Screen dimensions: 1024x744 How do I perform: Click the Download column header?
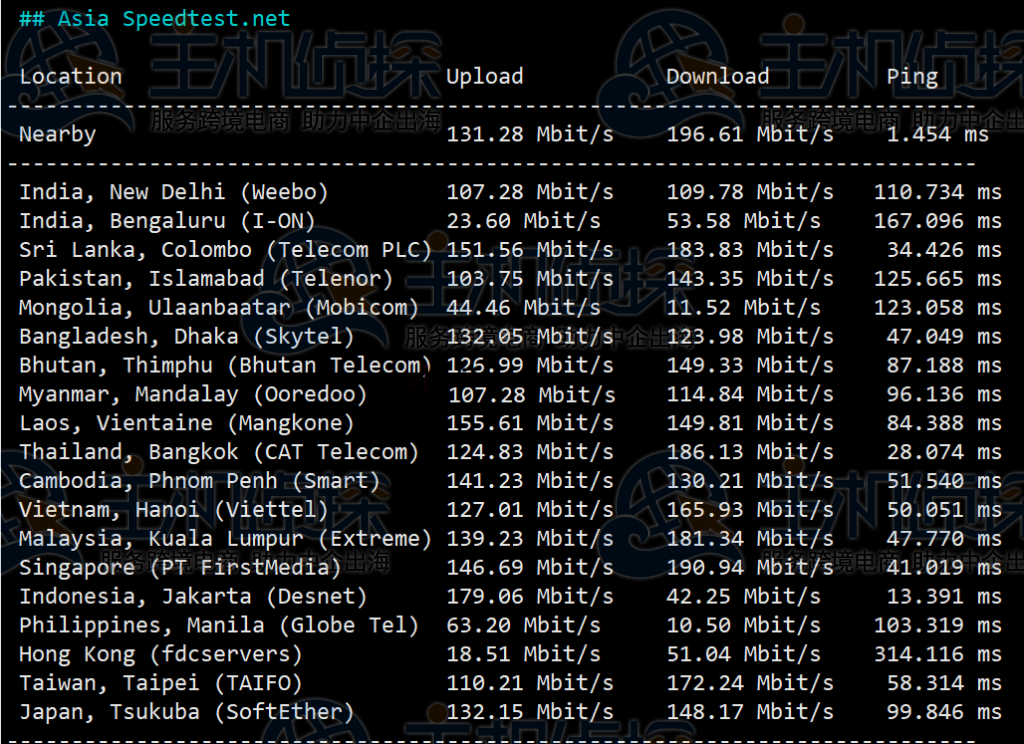pos(717,77)
